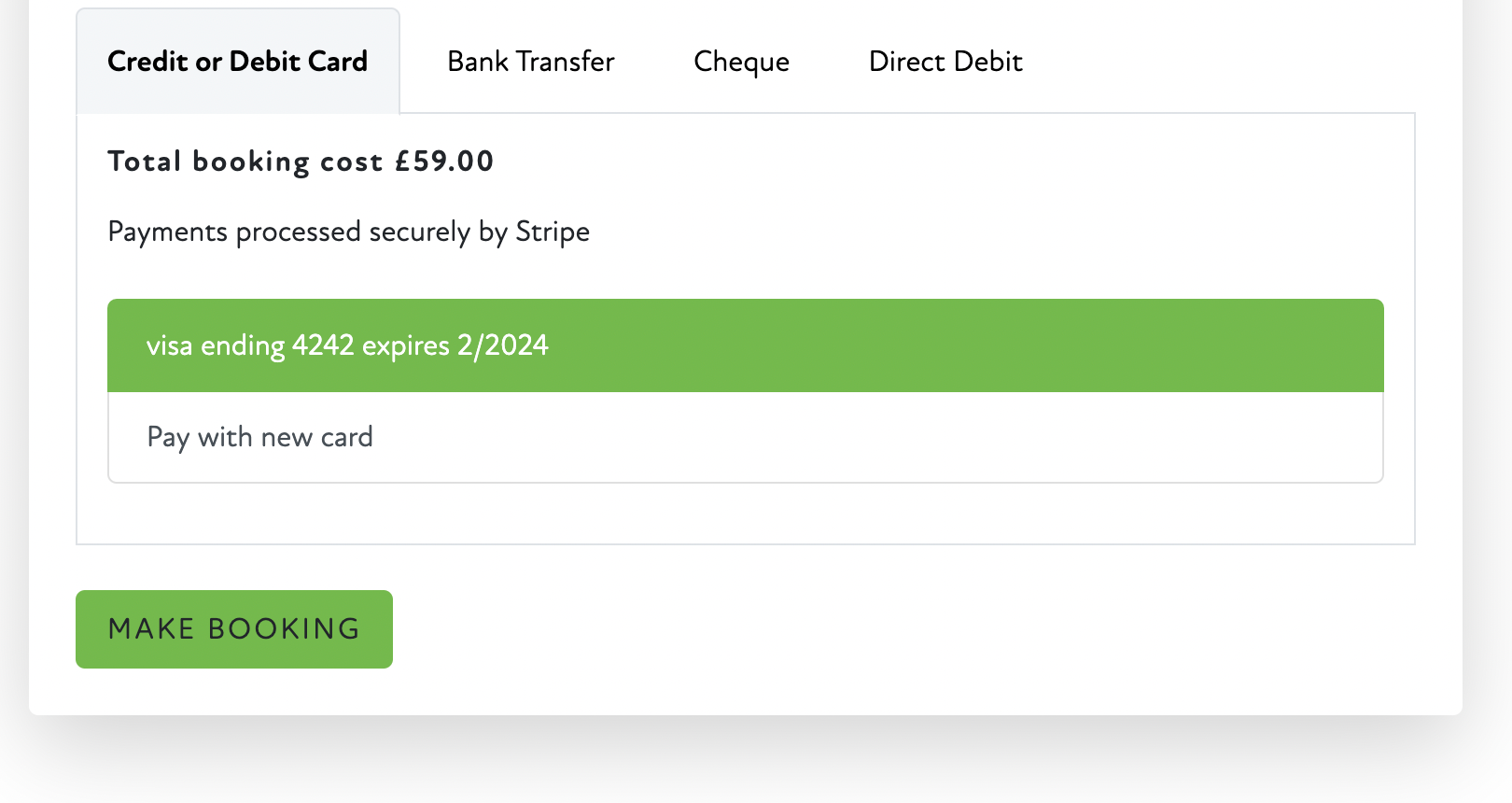Choose the Credit or Debit Card tab
The width and height of the screenshot is (1512, 803).
[x=237, y=62]
